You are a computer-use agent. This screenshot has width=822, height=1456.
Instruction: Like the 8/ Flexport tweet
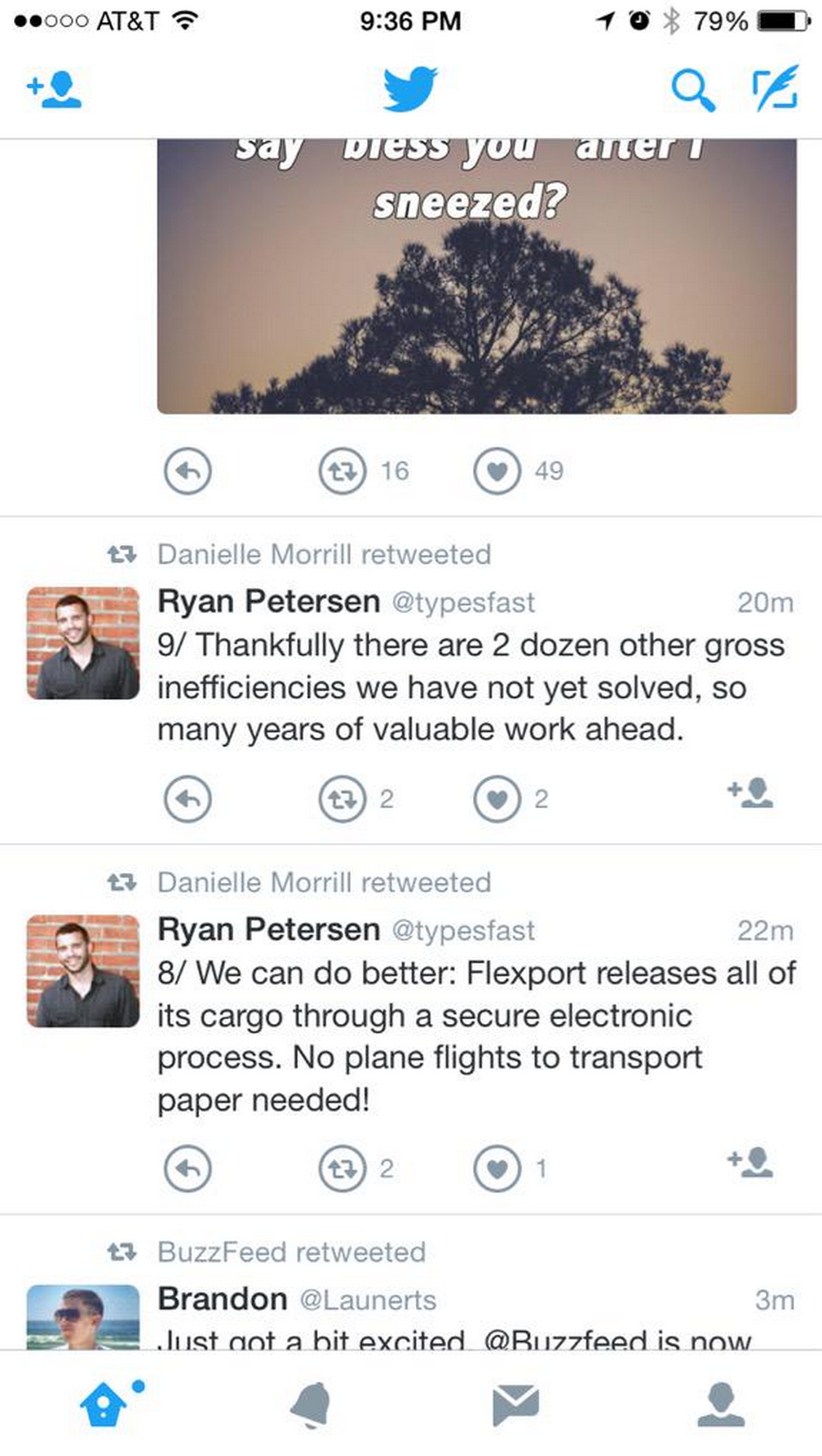[x=497, y=1169]
